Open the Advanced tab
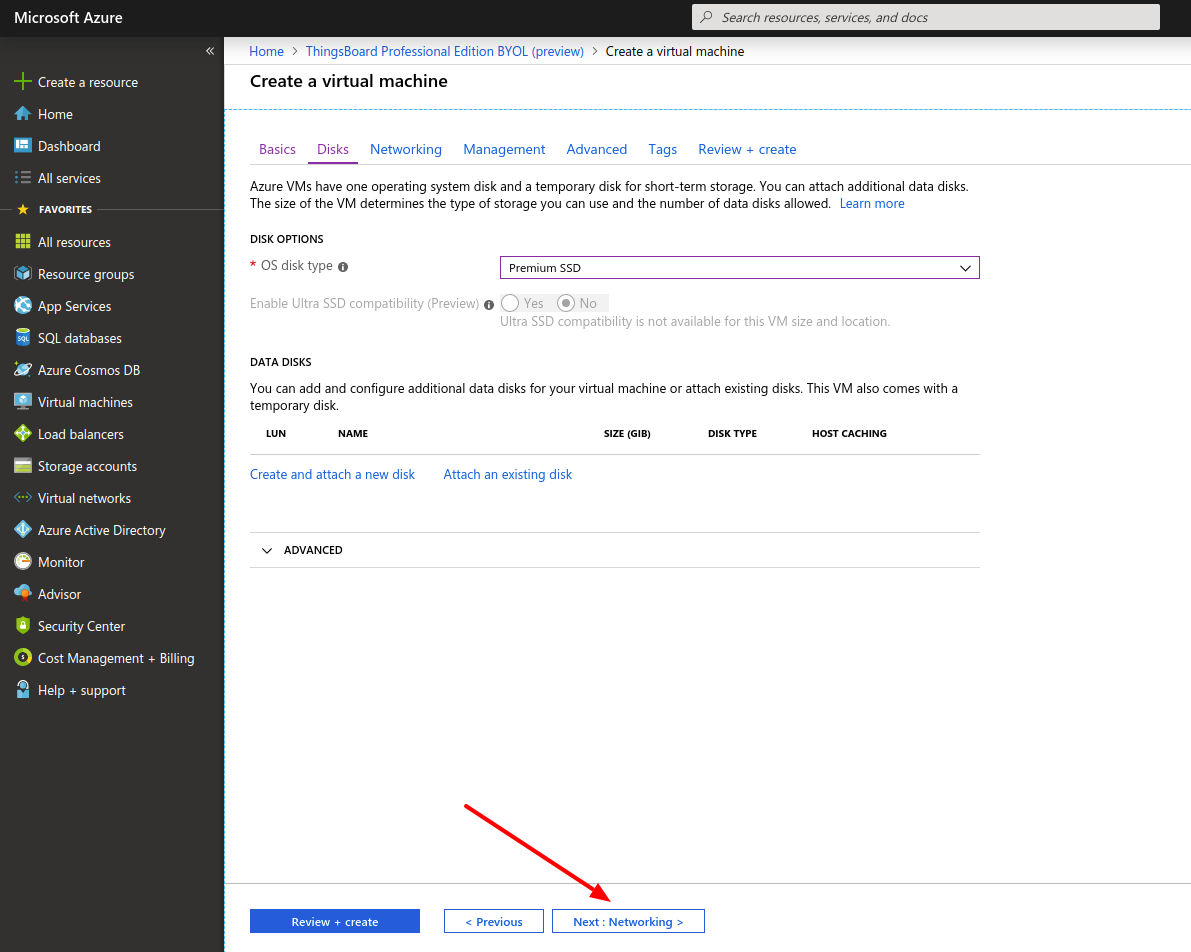 point(597,149)
